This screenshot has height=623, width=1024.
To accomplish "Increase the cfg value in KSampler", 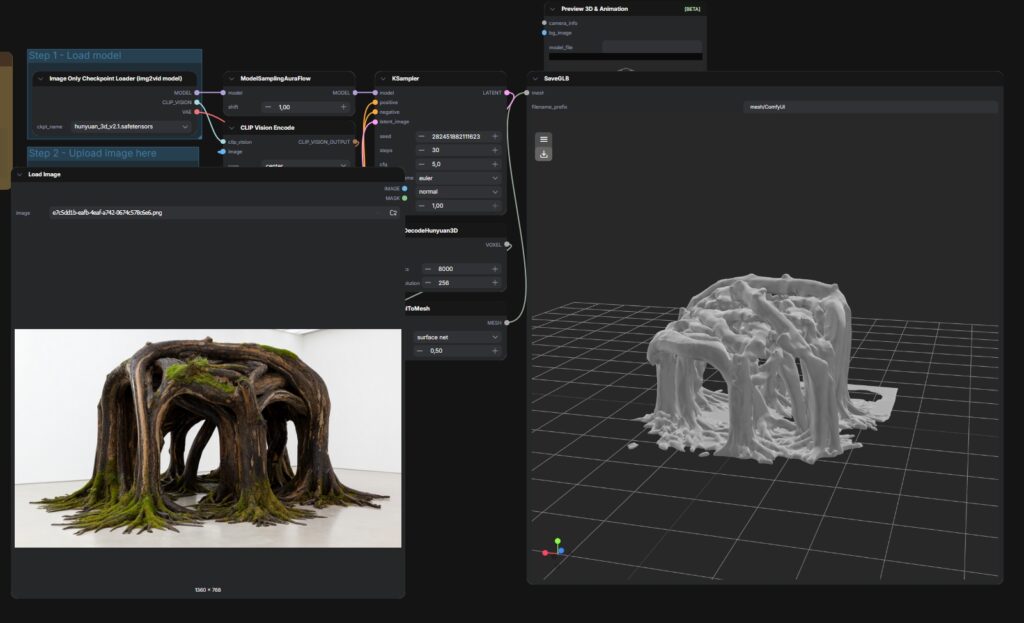I will (495, 164).
